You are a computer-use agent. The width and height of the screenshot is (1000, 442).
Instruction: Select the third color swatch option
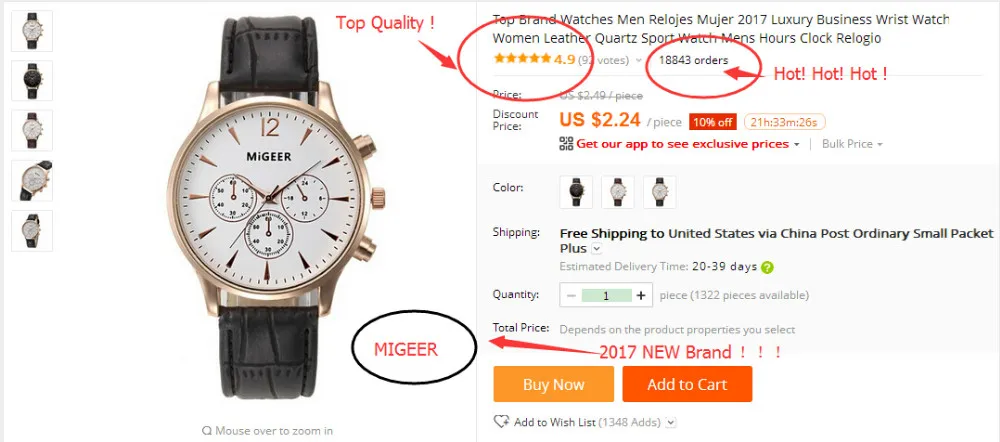point(659,192)
